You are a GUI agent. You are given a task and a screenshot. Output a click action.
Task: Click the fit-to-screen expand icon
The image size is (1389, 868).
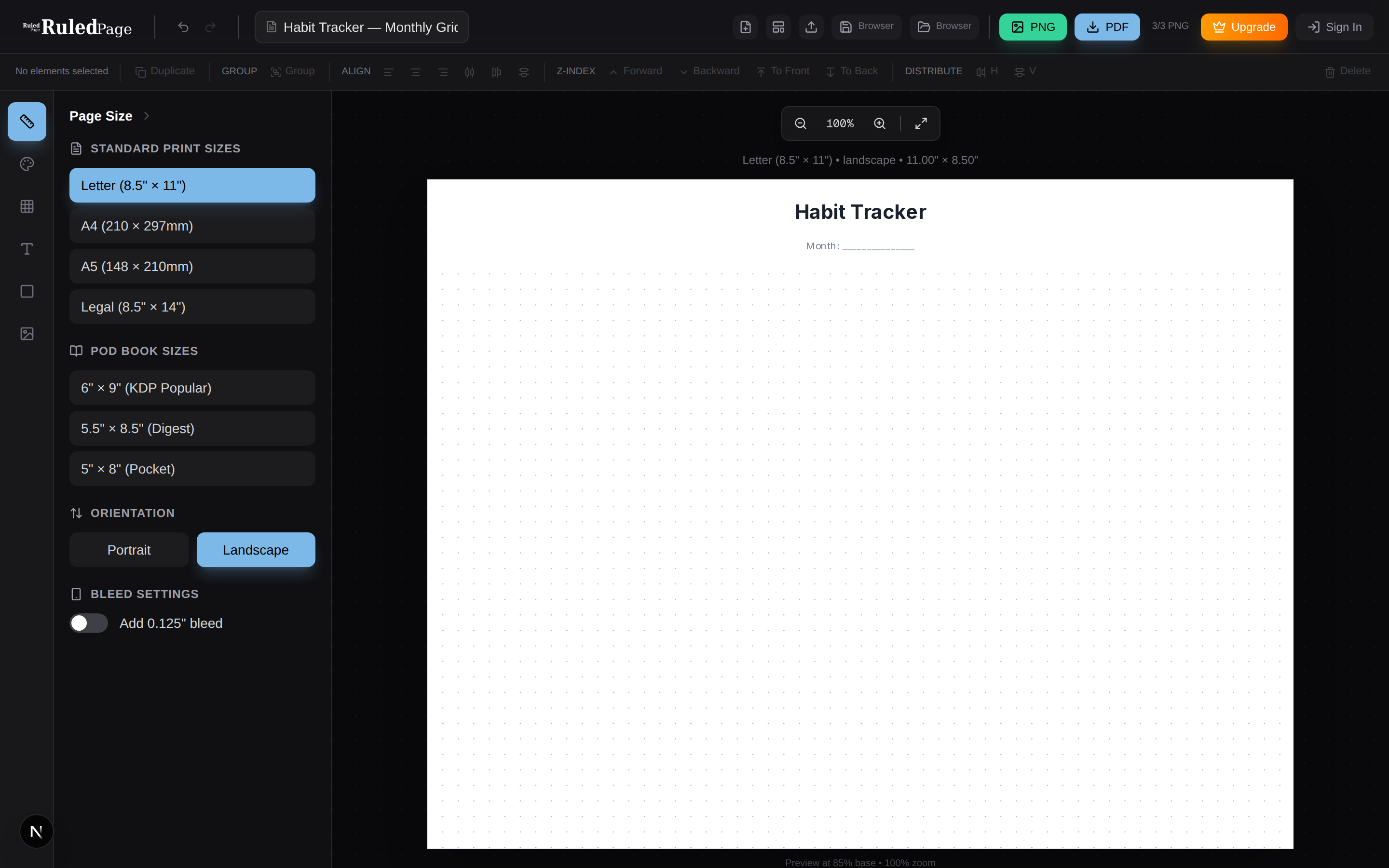[921, 123]
